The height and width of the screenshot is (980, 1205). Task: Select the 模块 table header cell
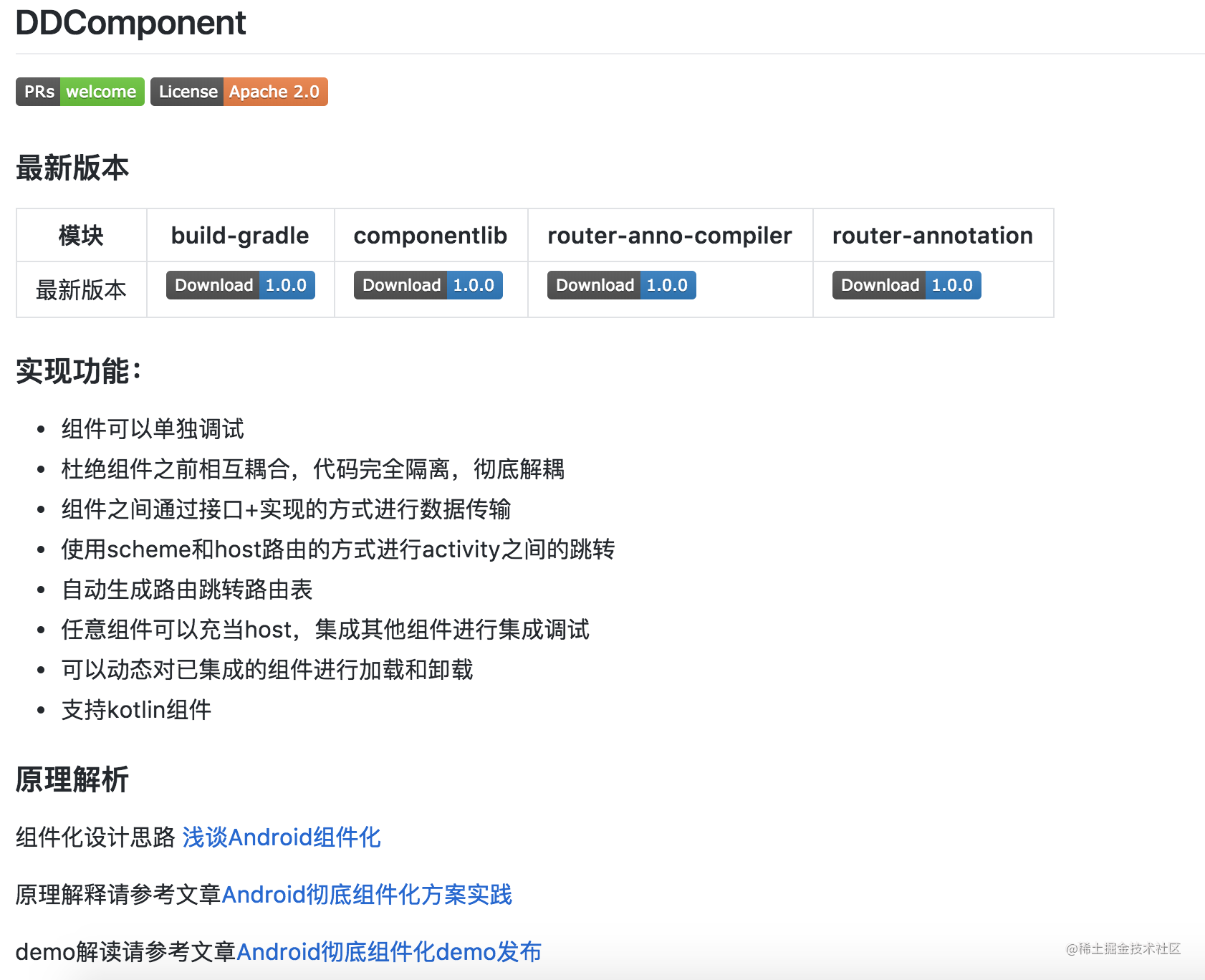click(x=82, y=236)
